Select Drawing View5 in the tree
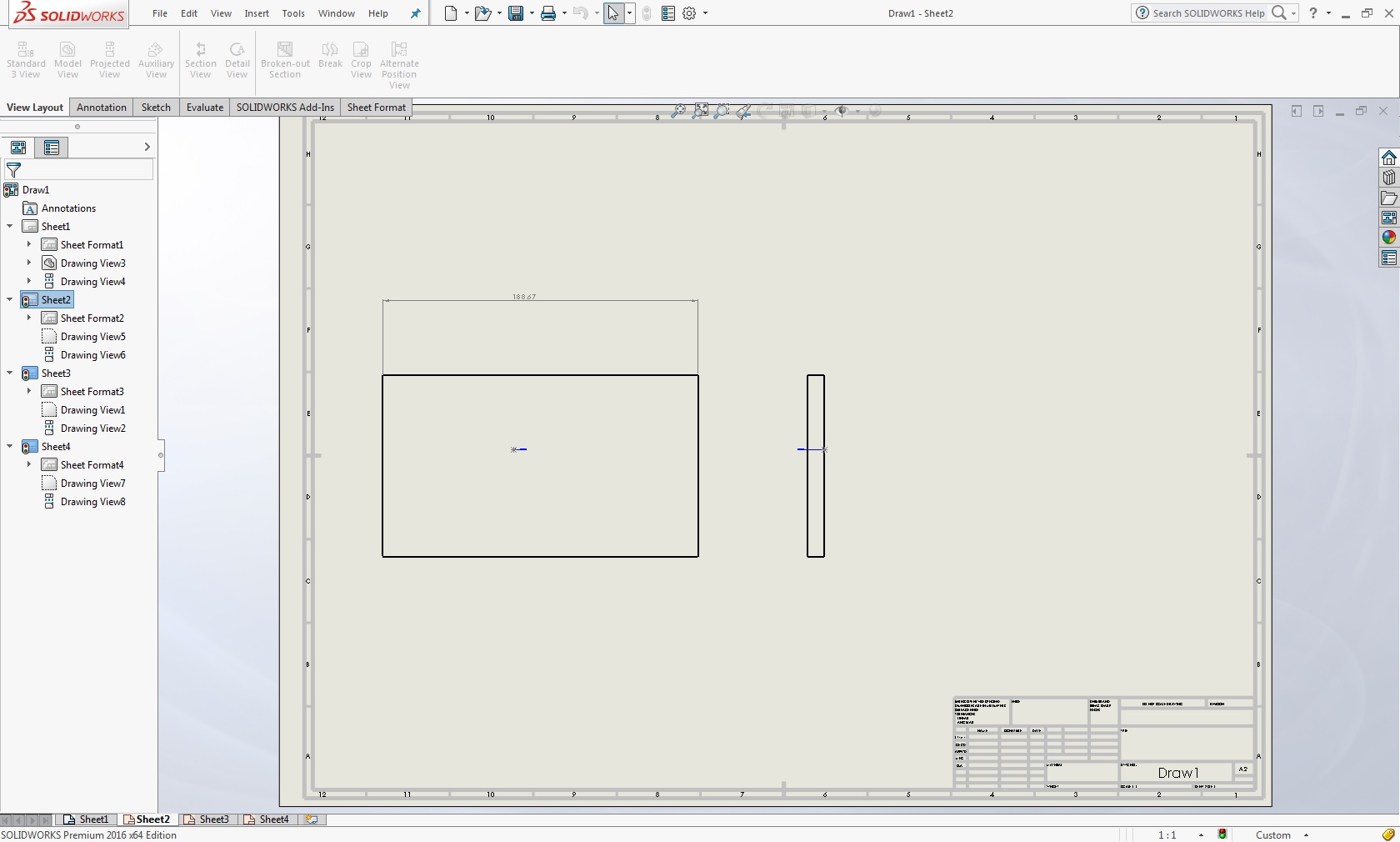The image size is (1400, 842). [92, 337]
